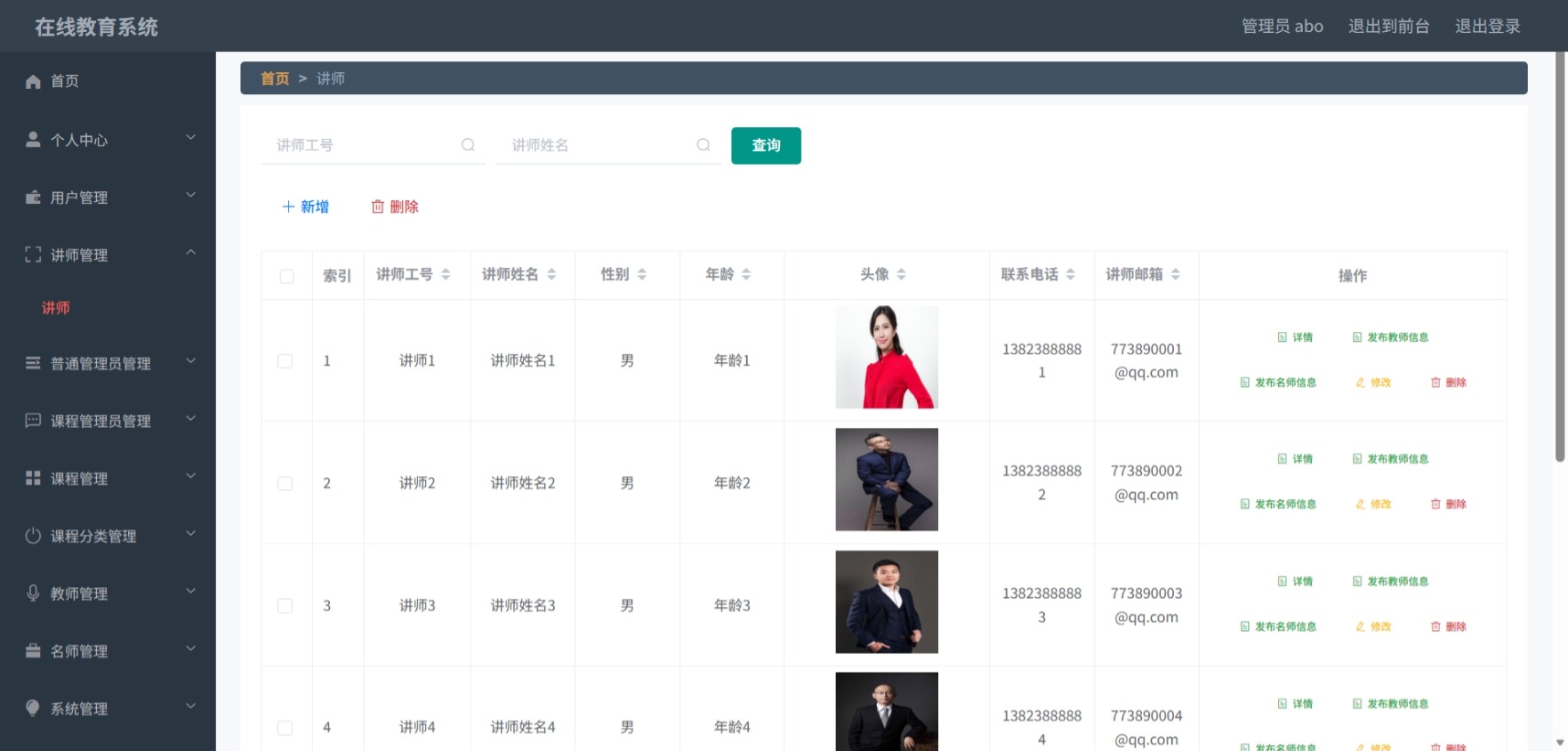
Task: Click the red 删除 batch button
Action: (x=394, y=206)
